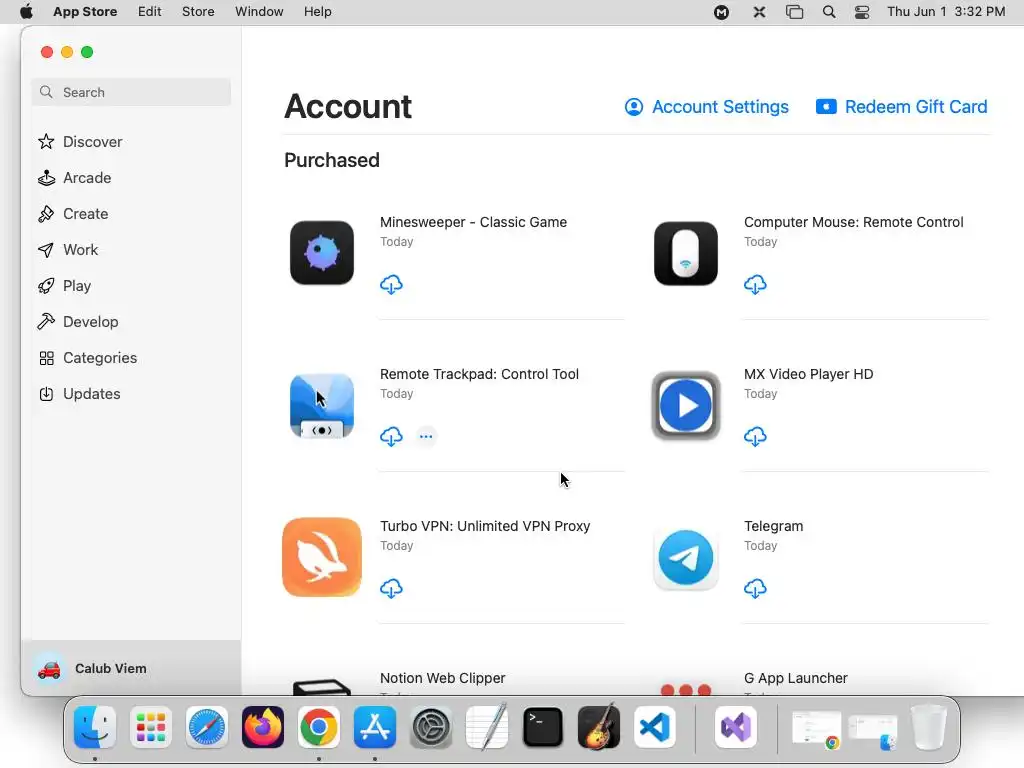Screen dimensions: 1024x768
Task: Redownload Turbo VPN: Unlimited VPN Proxy
Action: tap(391, 588)
